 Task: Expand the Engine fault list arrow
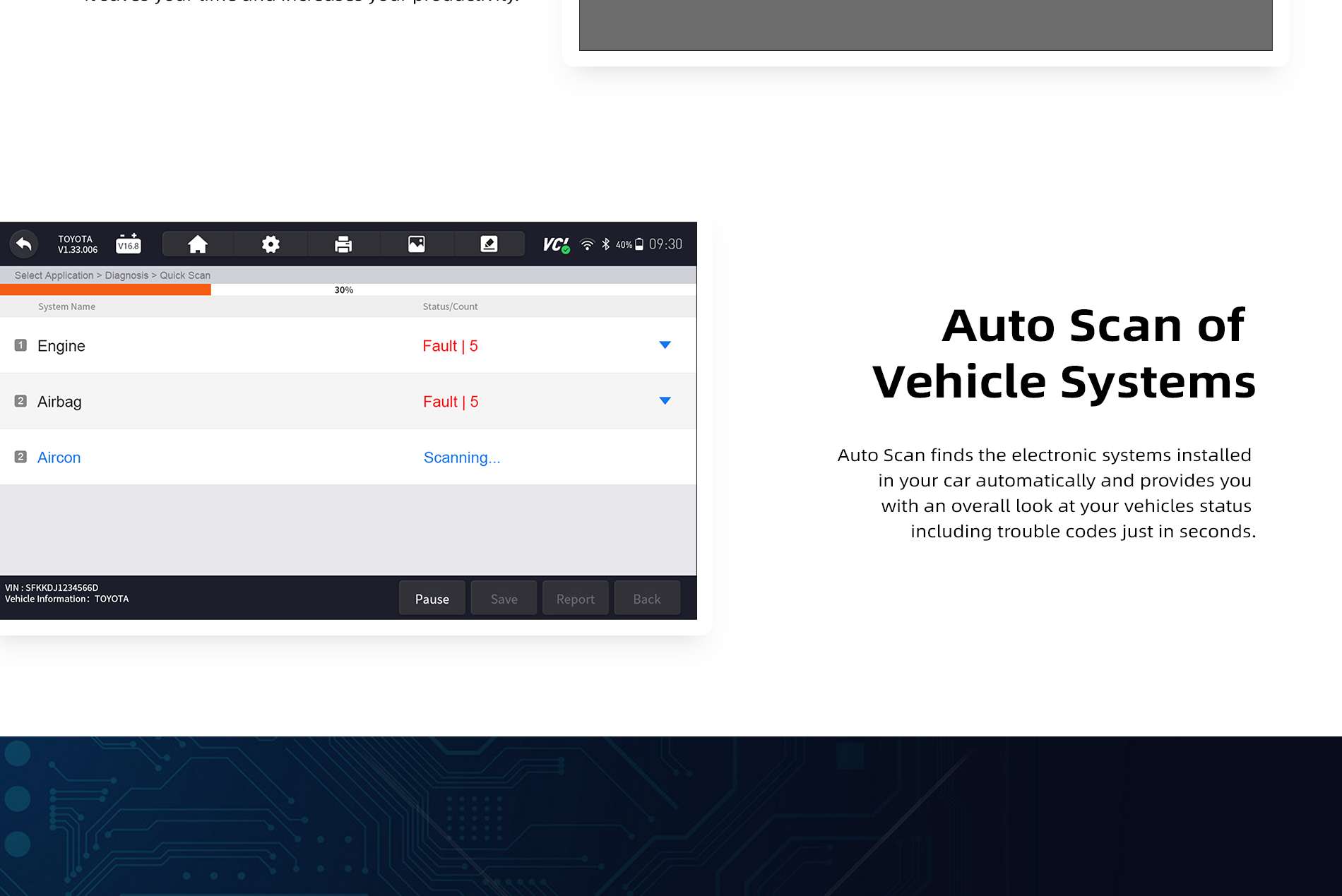pyautogui.click(x=665, y=345)
